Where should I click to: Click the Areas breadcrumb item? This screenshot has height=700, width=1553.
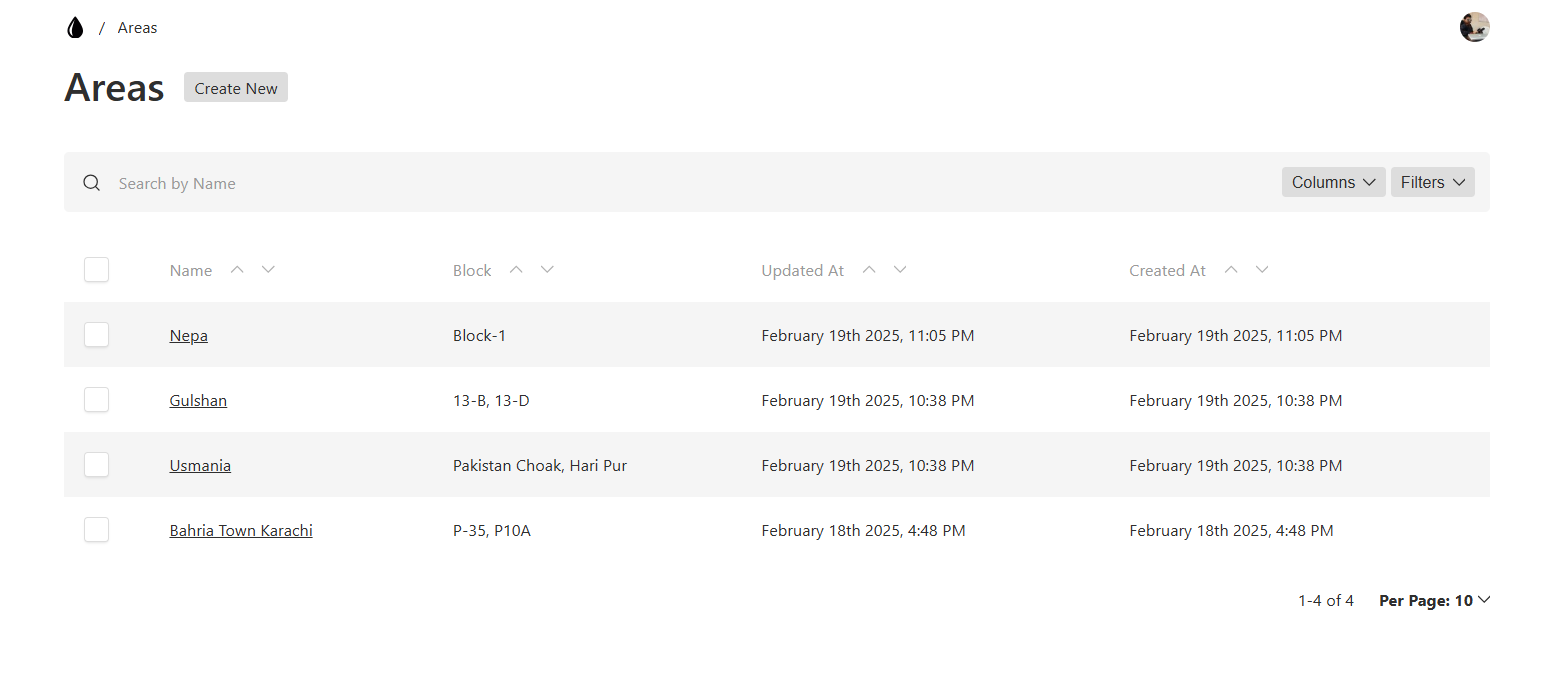(x=137, y=28)
